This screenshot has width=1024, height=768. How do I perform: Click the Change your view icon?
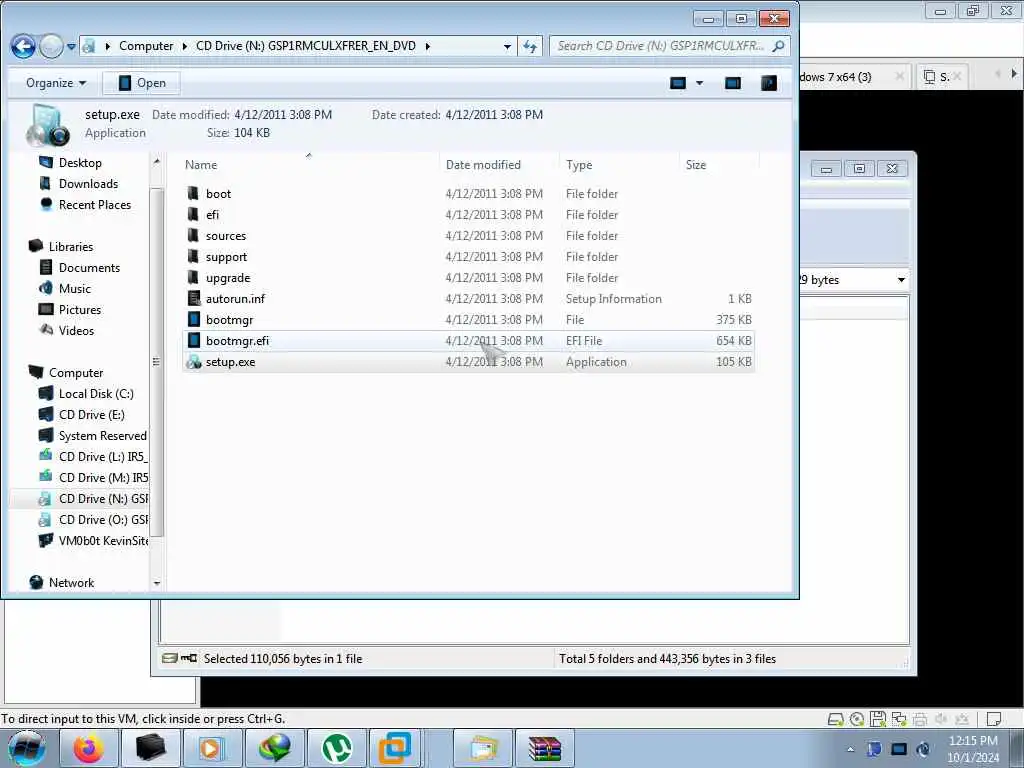tap(678, 83)
